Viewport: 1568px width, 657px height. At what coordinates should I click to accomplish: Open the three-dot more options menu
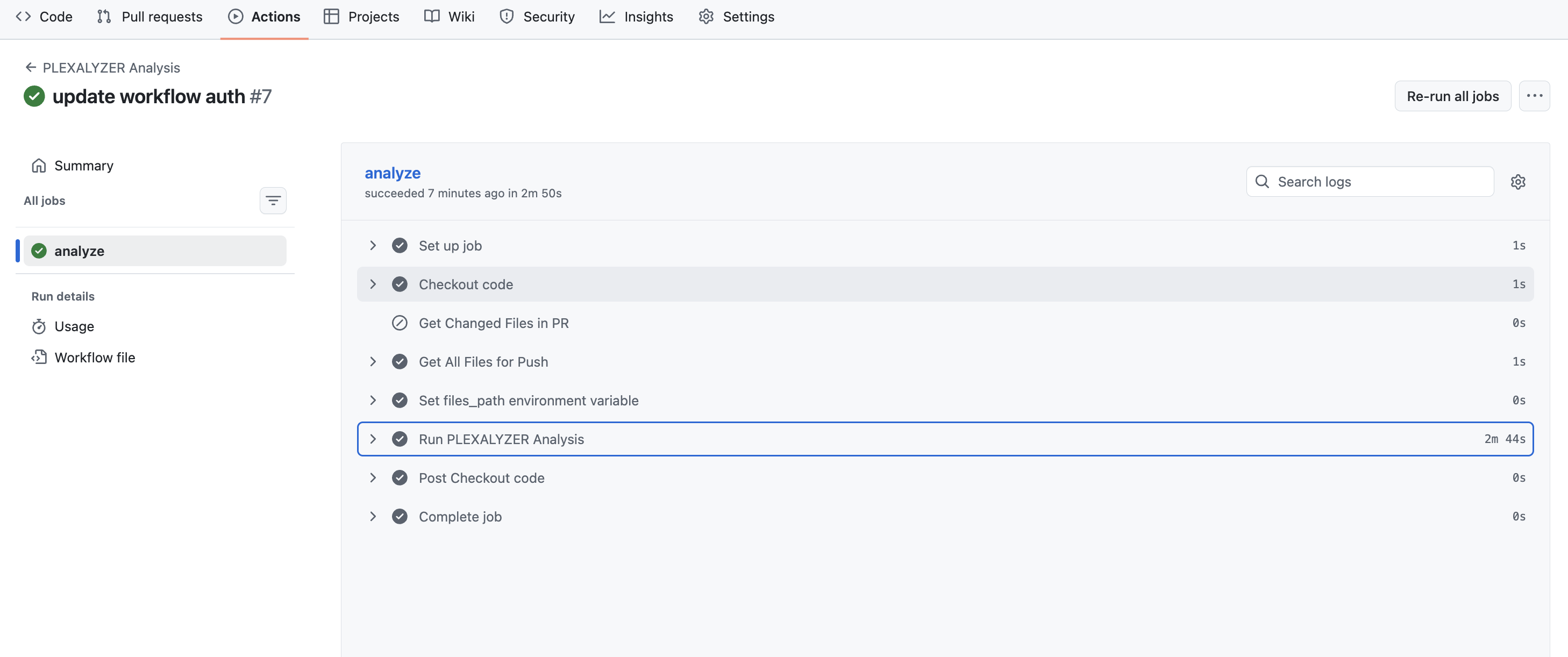click(1534, 96)
